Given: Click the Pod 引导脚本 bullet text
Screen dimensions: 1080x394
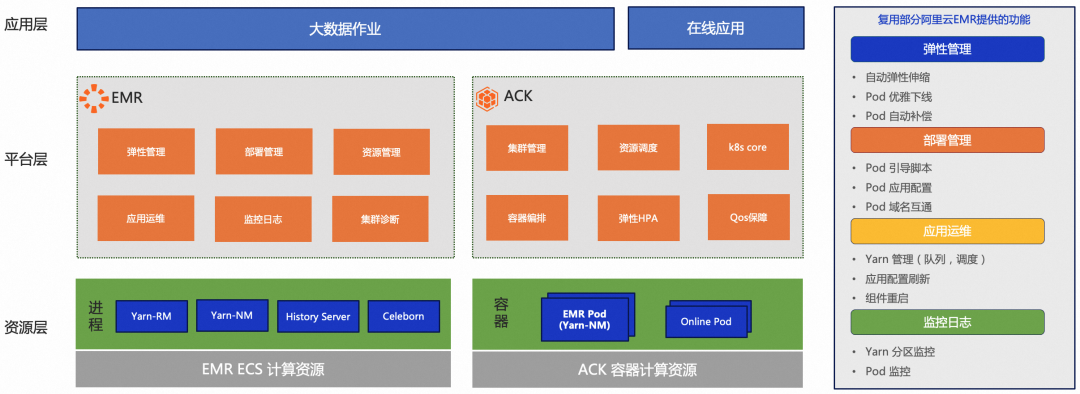Looking at the screenshot, I should click(x=899, y=168).
